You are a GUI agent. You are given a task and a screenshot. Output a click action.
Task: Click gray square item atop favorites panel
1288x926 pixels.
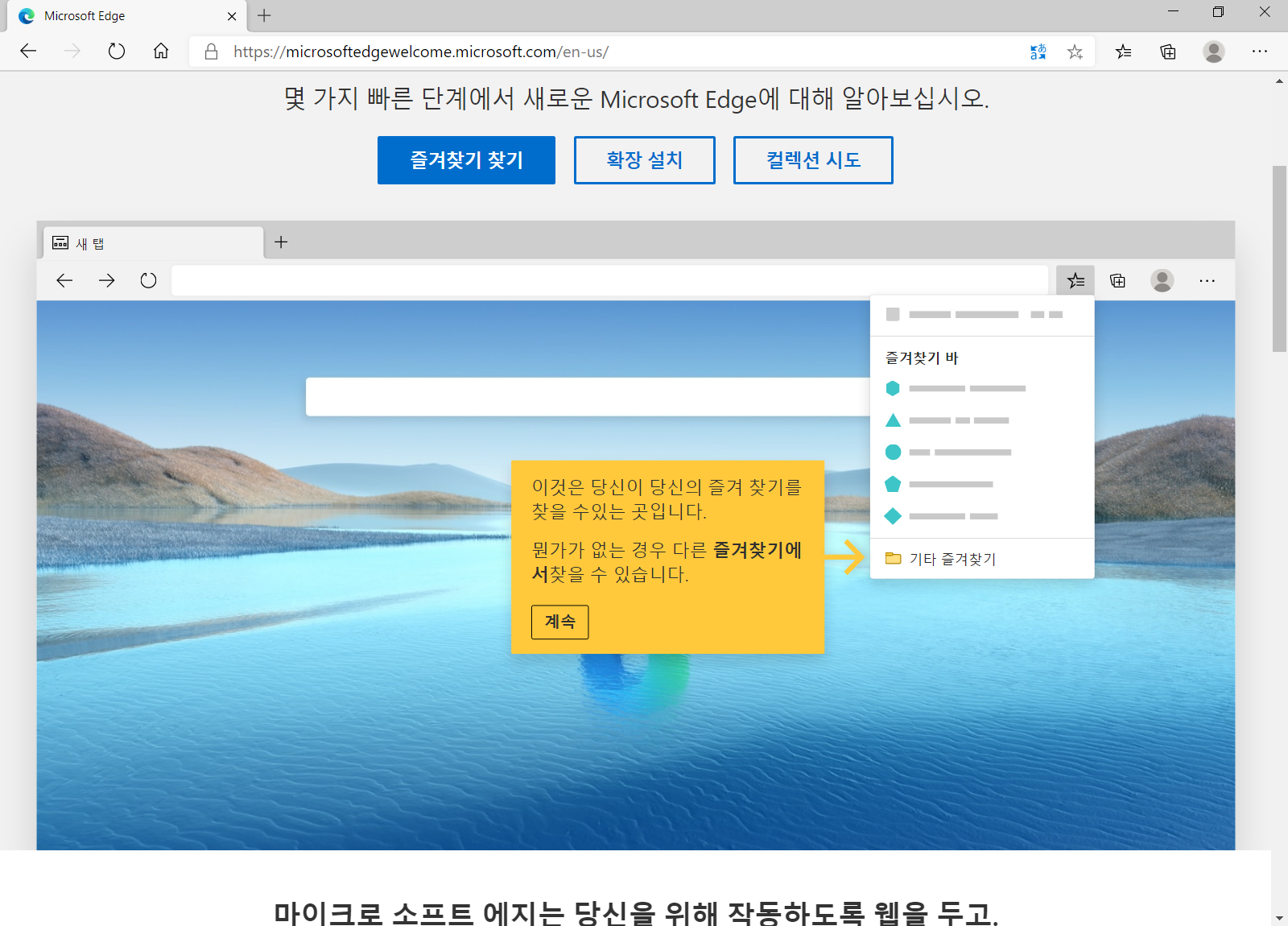(893, 314)
